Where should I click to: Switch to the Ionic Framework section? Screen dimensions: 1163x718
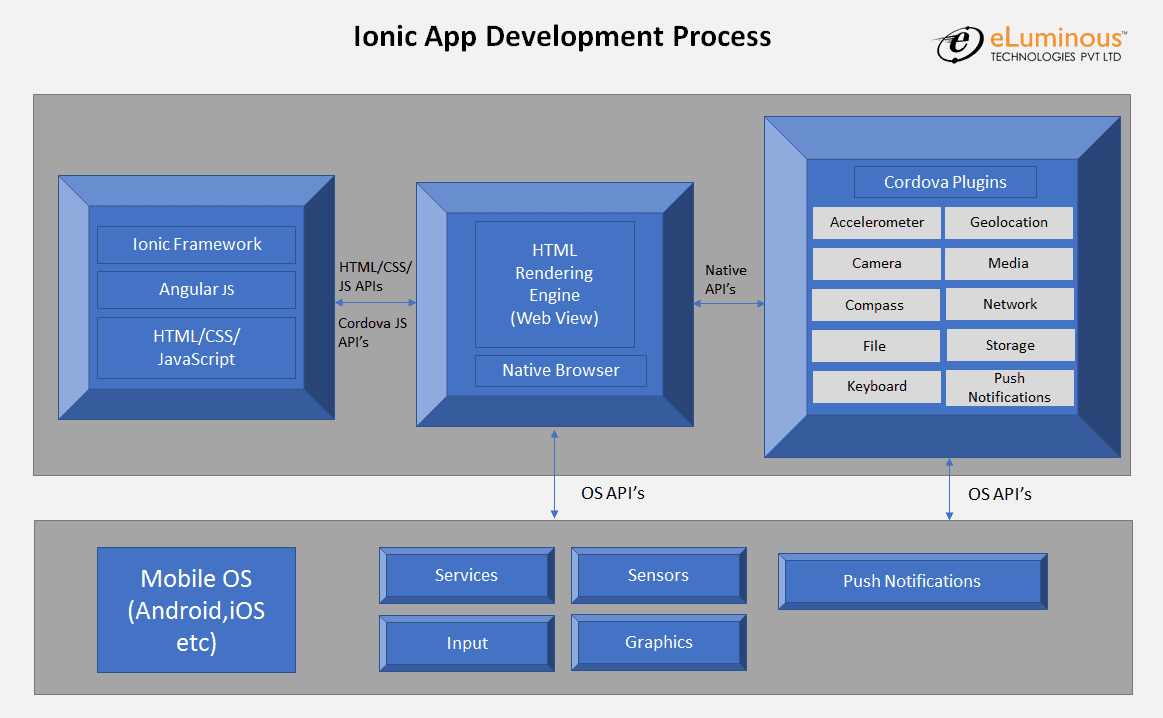pos(196,244)
